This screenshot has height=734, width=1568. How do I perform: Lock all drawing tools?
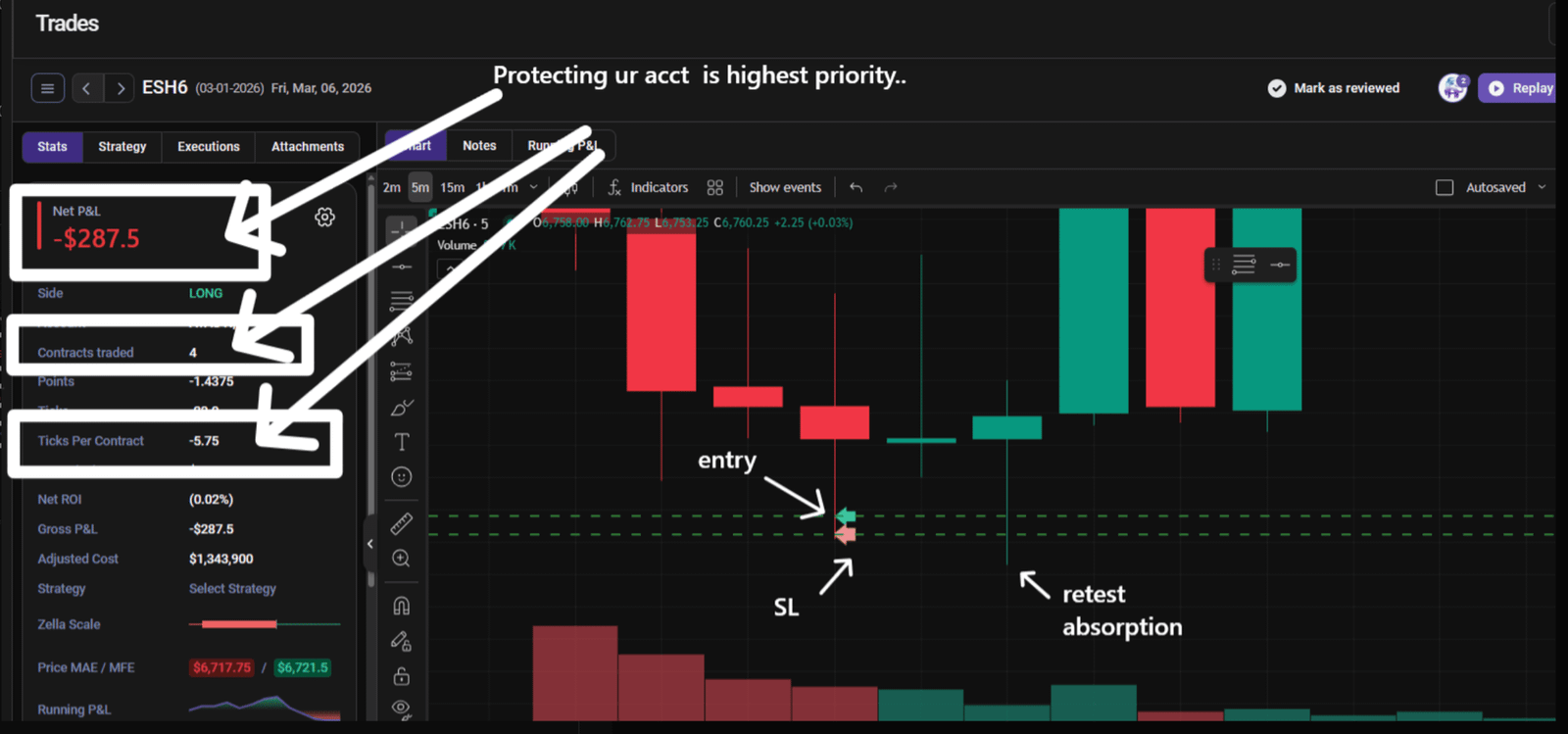(402, 676)
